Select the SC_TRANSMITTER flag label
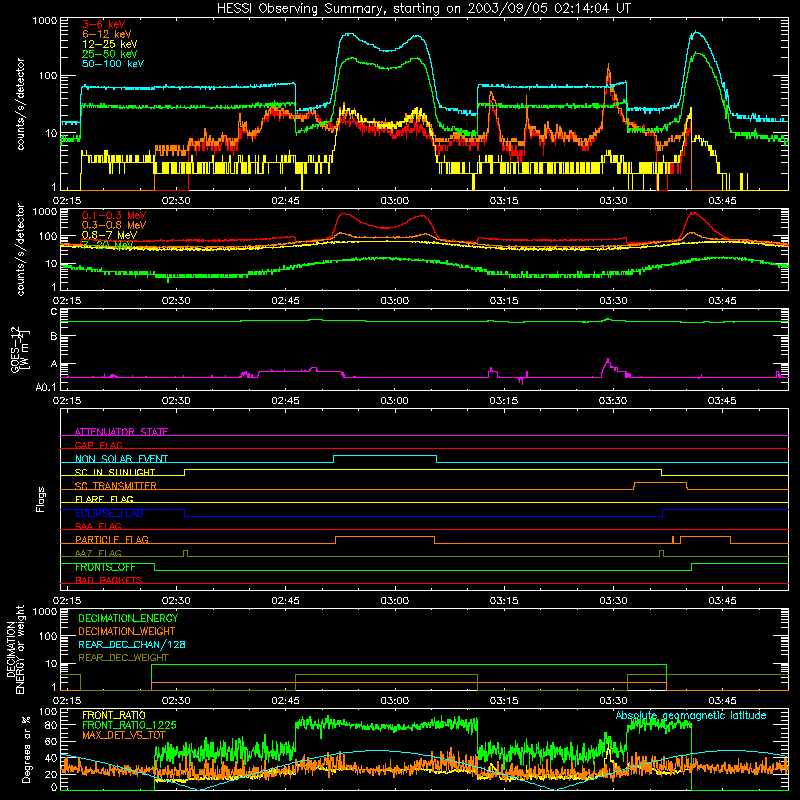This screenshot has width=800, height=800. click(x=115, y=485)
